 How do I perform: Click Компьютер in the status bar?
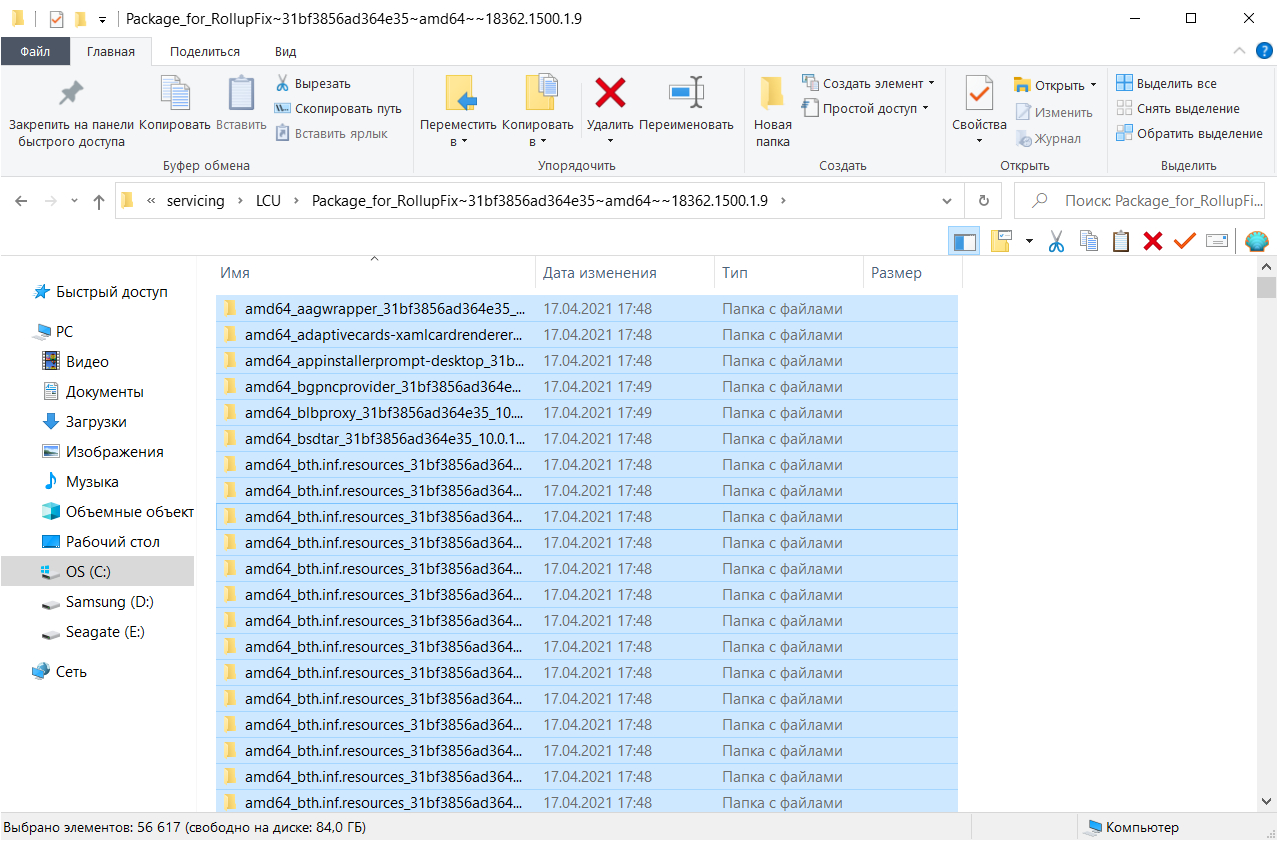[x=1133, y=828]
